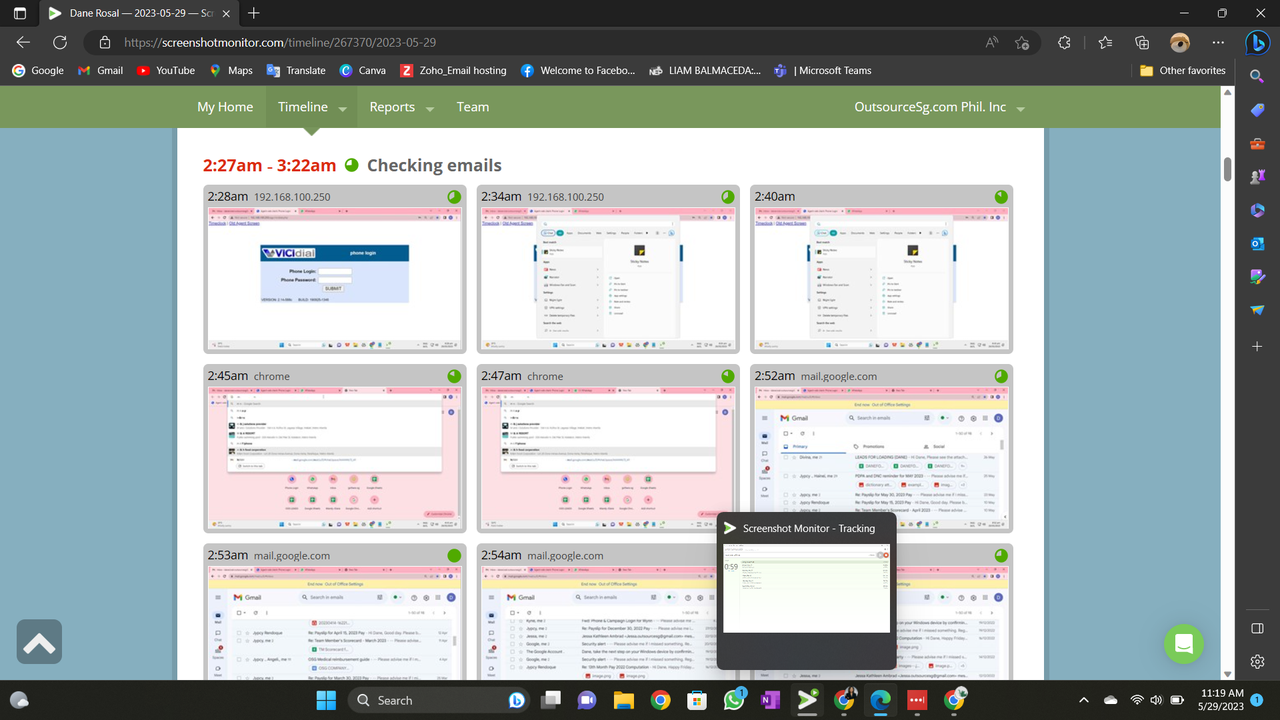This screenshot has height=720, width=1280.
Task: Open the browser Extensions menu
Action: point(1064,43)
